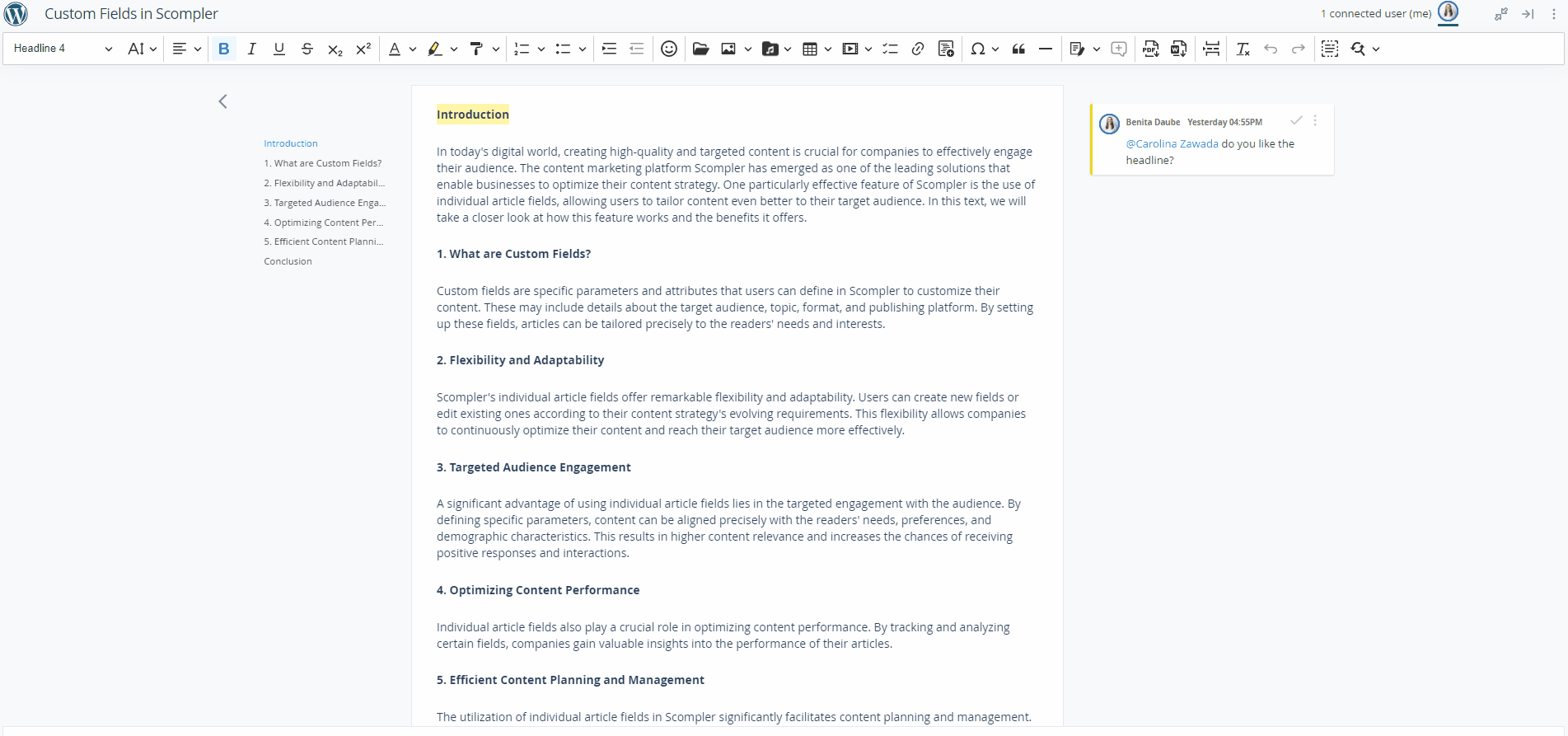Toggle italic formatting
The height and width of the screenshot is (736, 1568).
[x=251, y=49]
